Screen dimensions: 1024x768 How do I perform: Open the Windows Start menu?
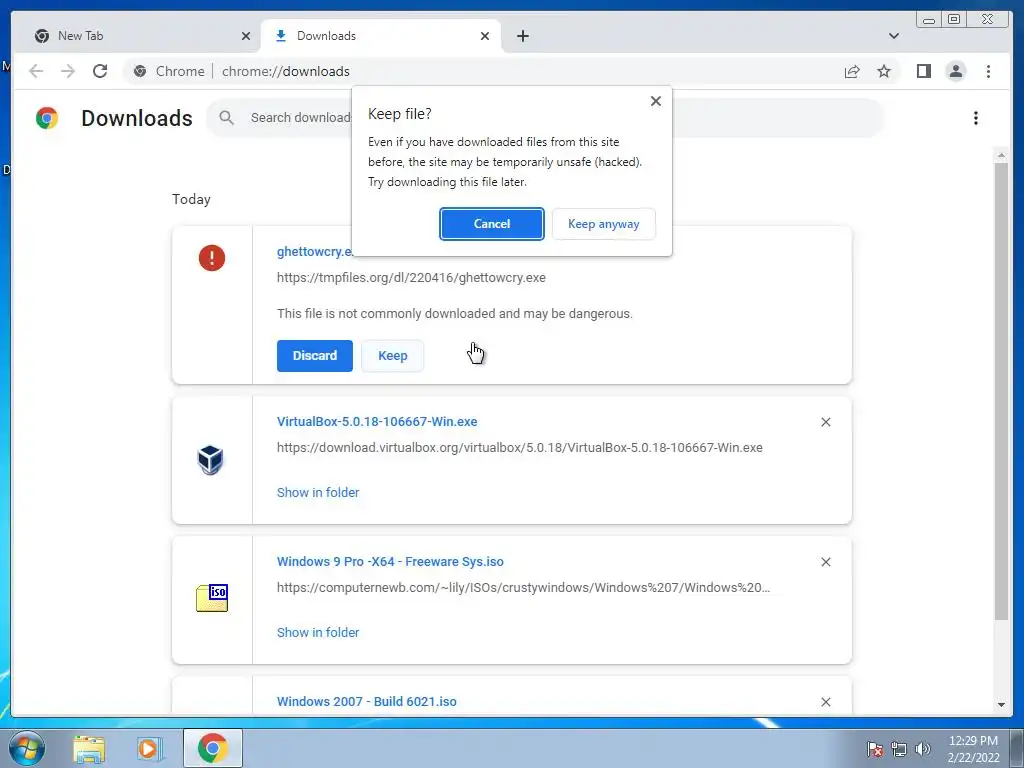(x=27, y=748)
